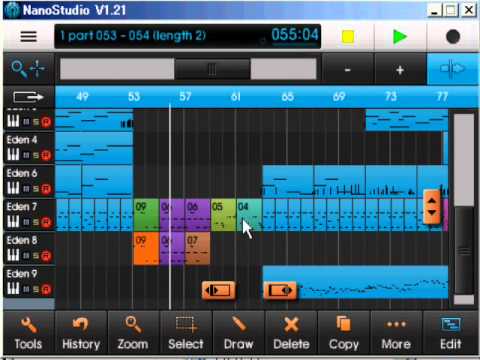Click the Delete X tool

click(291, 333)
